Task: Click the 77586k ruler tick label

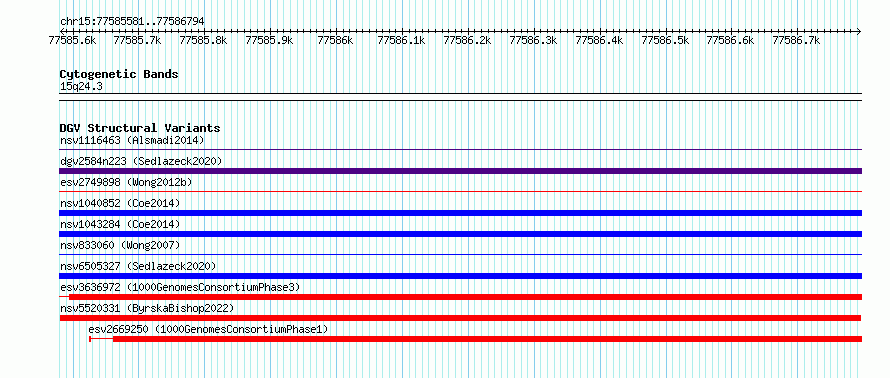Action: [335, 40]
